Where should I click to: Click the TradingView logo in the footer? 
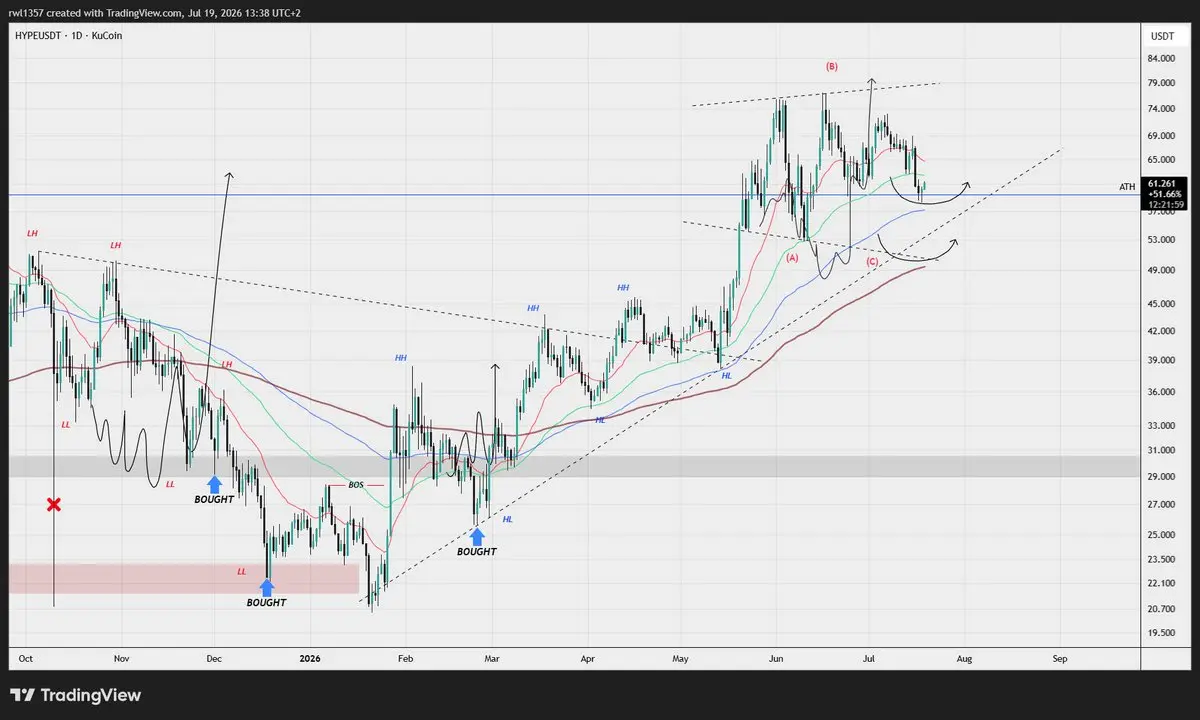coord(76,695)
